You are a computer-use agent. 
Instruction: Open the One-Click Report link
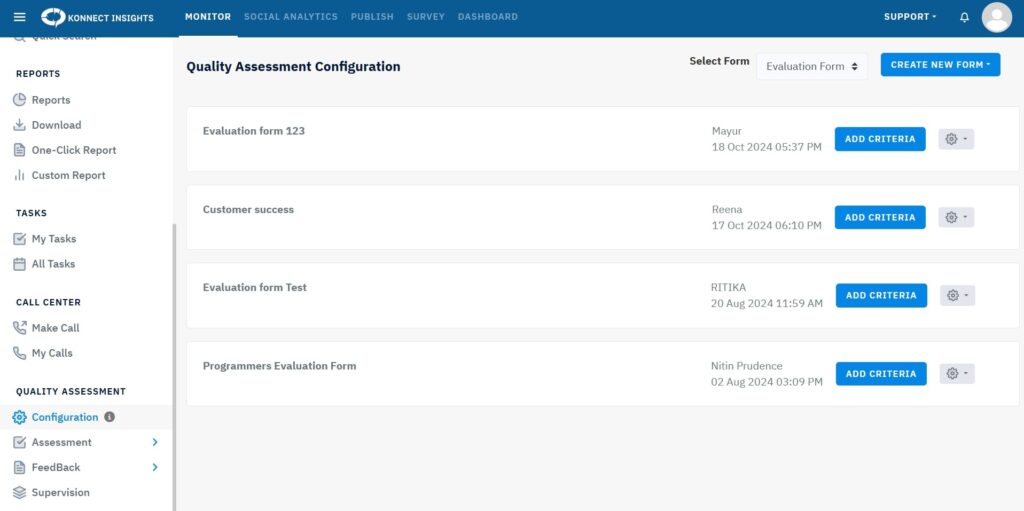(74, 150)
